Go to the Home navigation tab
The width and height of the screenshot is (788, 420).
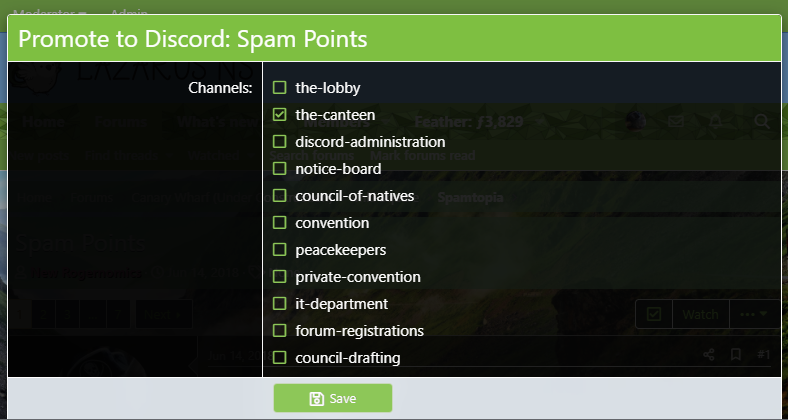pyautogui.click(x=44, y=122)
